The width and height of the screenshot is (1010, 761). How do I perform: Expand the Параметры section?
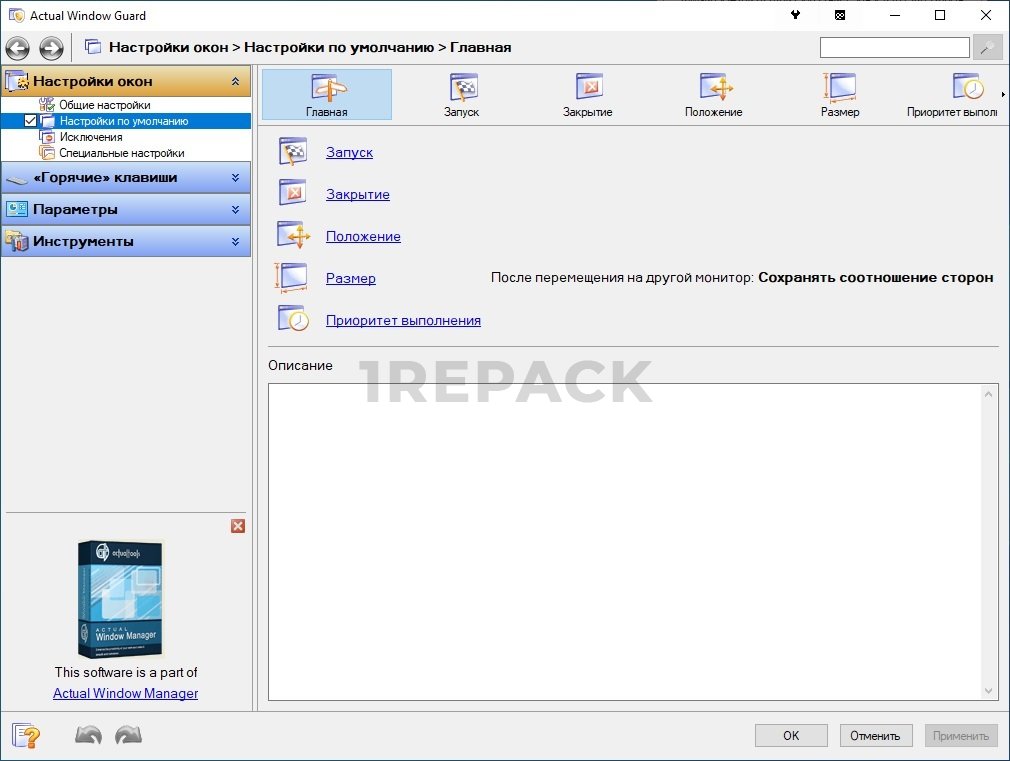[x=235, y=210]
